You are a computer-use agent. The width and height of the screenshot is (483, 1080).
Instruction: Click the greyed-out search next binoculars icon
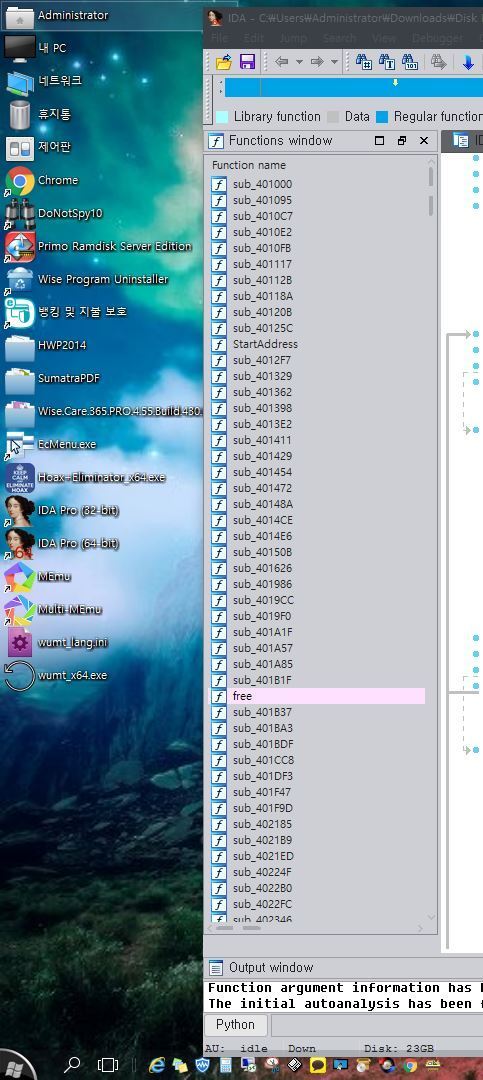[x=438, y=62]
